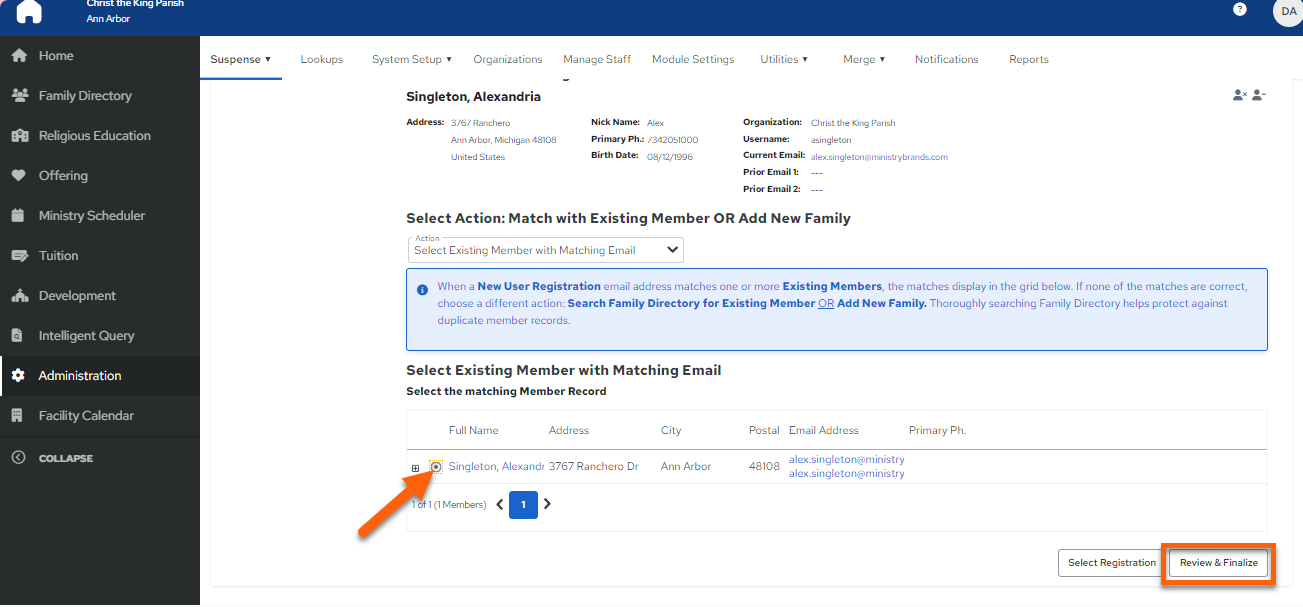Go to previous page of members
Viewport: 1303px width, 607px height.
pyautogui.click(x=500, y=505)
